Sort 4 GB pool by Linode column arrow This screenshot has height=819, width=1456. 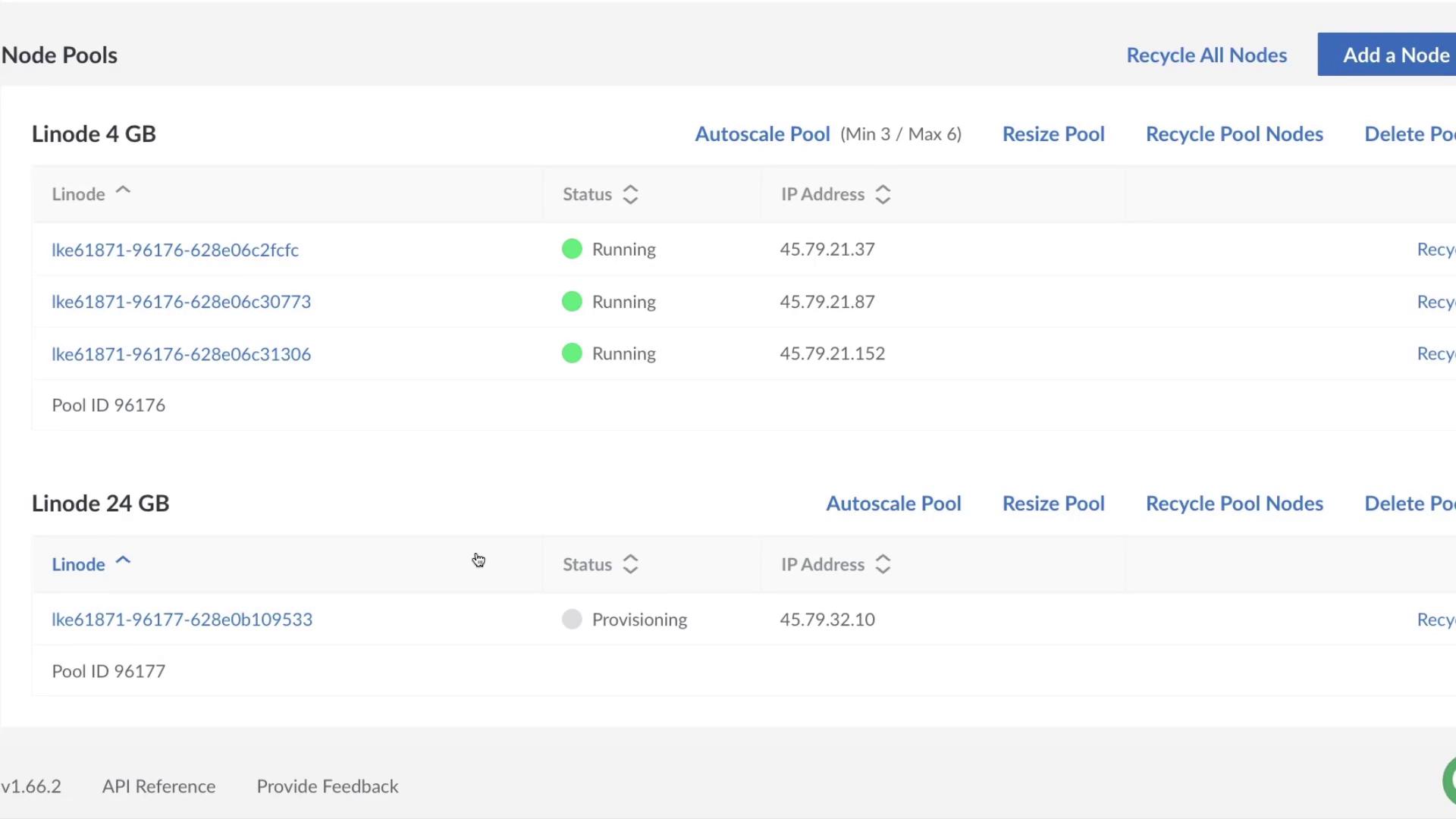click(123, 191)
